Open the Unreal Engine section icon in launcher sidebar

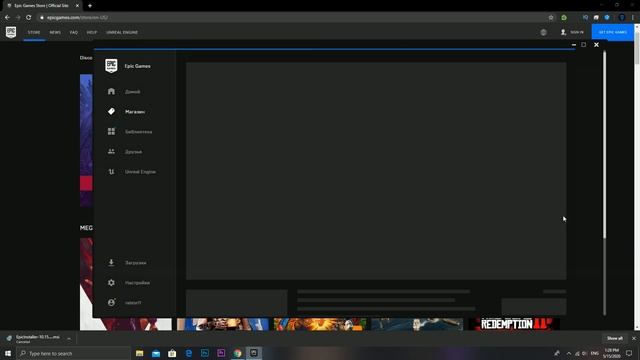[x=111, y=171]
